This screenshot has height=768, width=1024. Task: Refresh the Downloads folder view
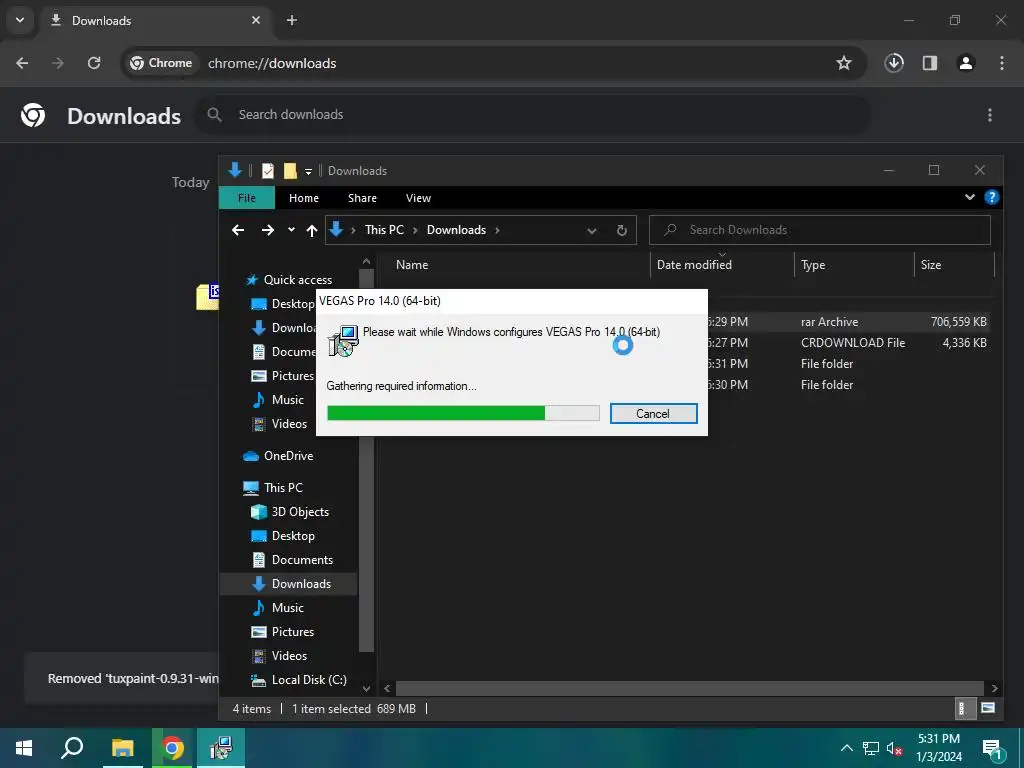tap(622, 231)
